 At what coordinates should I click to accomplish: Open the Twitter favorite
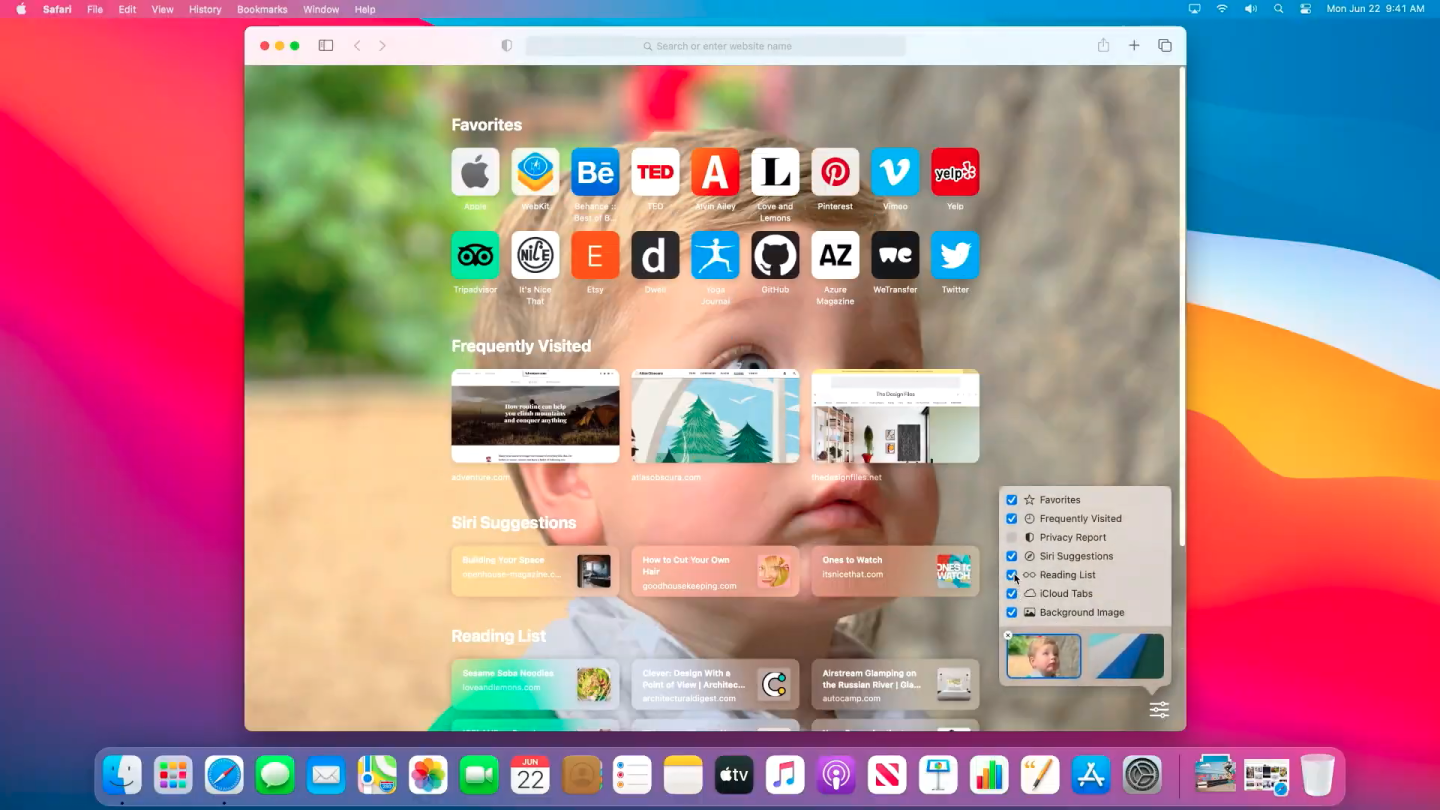tap(955, 255)
